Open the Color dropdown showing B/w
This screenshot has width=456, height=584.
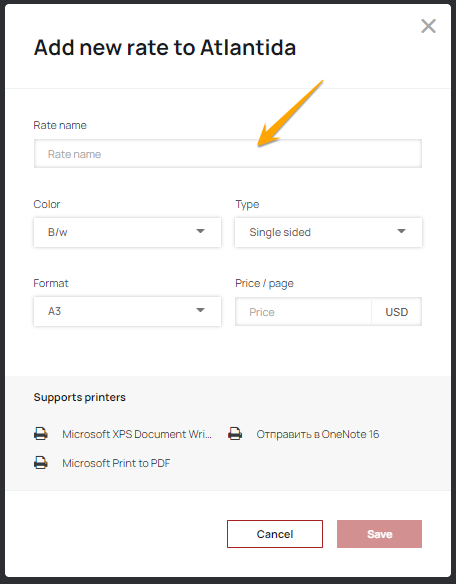[127, 232]
